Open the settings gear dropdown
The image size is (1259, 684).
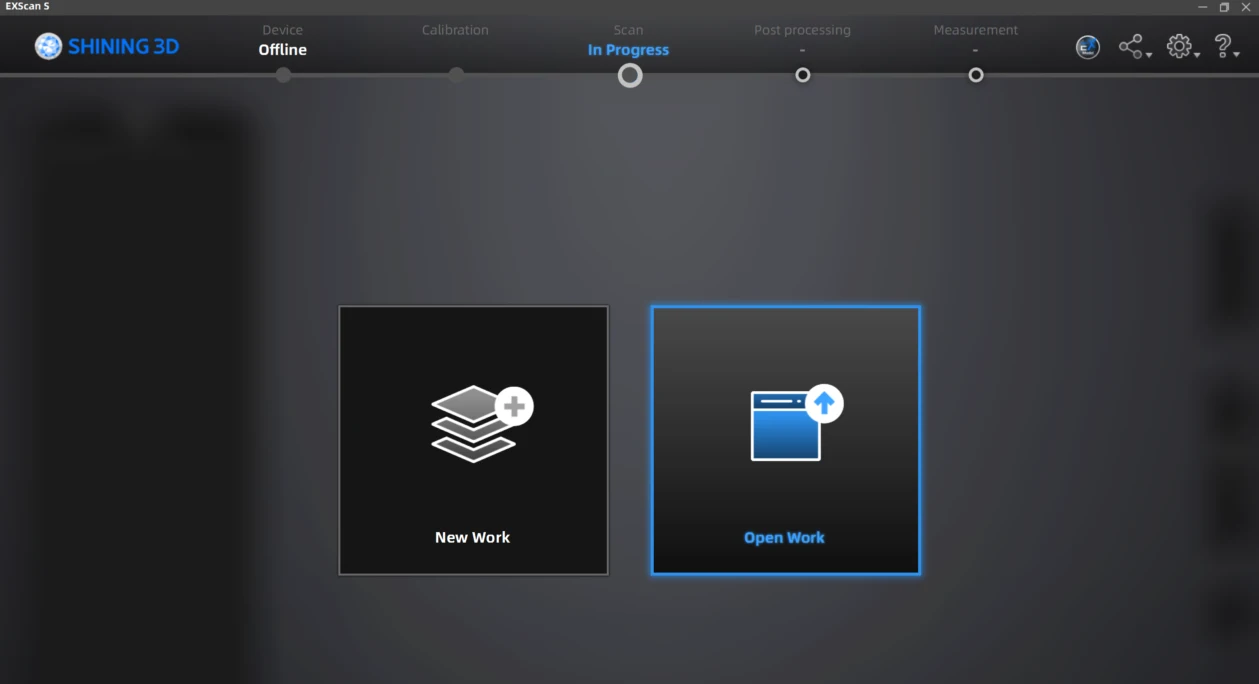pyautogui.click(x=1183, y=47)
